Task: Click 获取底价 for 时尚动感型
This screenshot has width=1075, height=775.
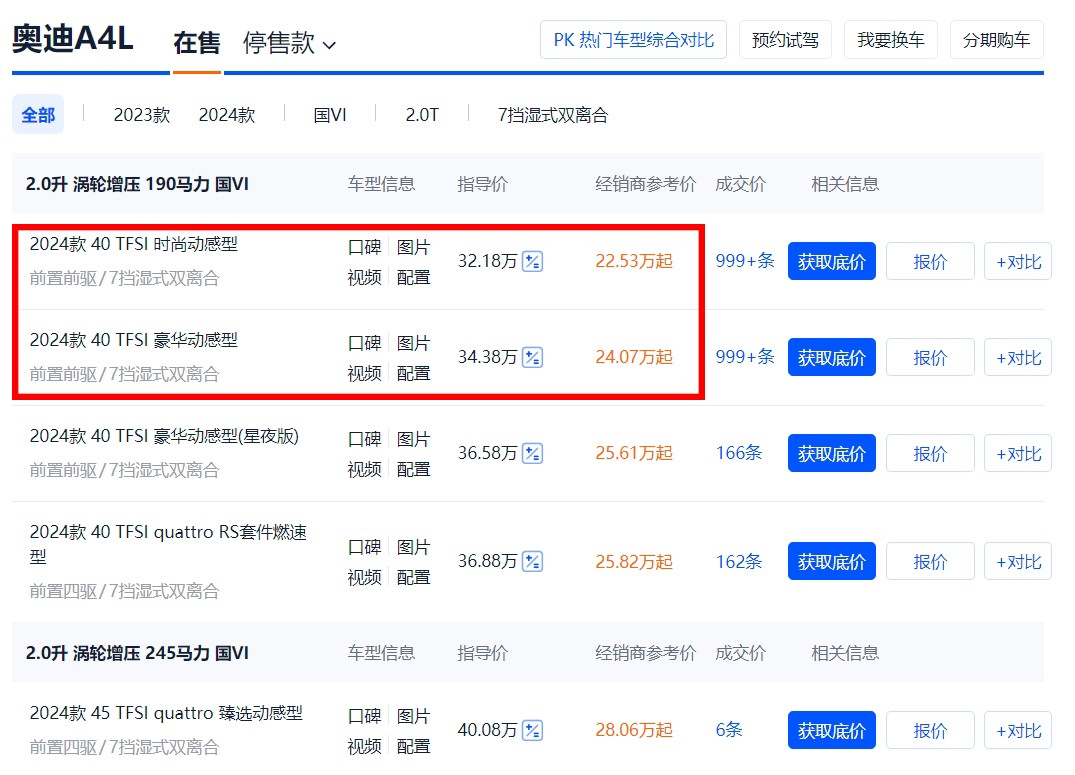Action: [832, 261]
